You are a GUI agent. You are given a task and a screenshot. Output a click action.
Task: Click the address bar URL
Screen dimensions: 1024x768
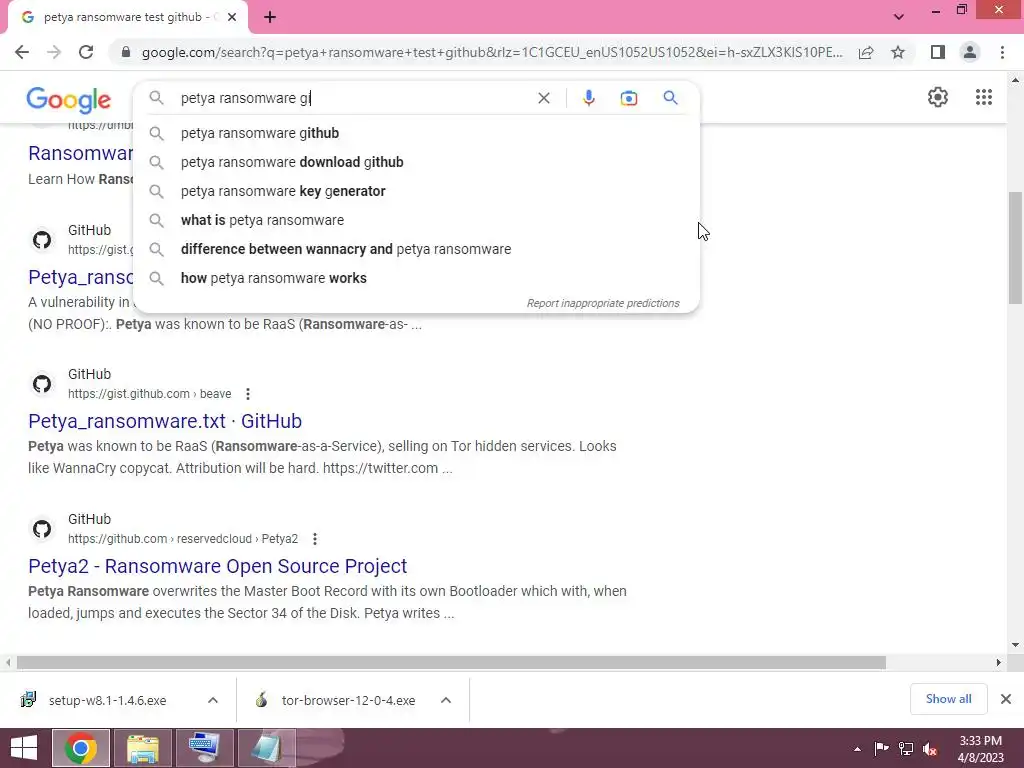point(492,52)
